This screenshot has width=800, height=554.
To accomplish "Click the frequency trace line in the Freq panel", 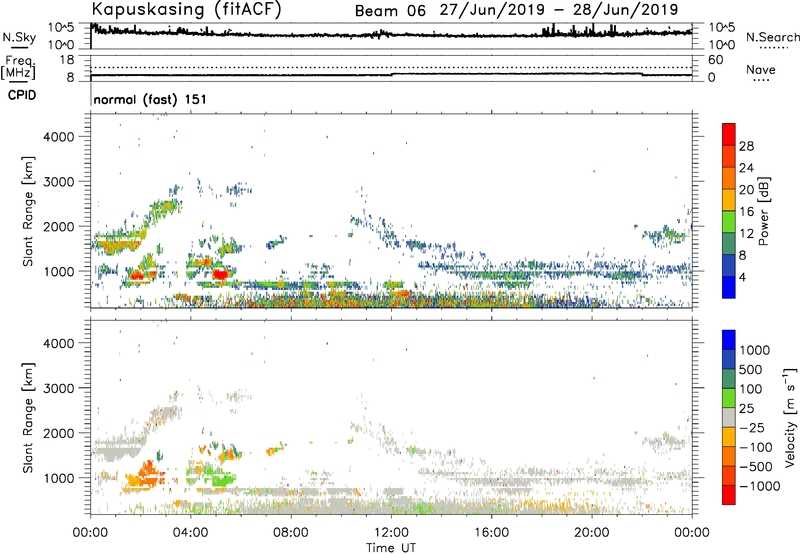I will [x=391, y=74].
